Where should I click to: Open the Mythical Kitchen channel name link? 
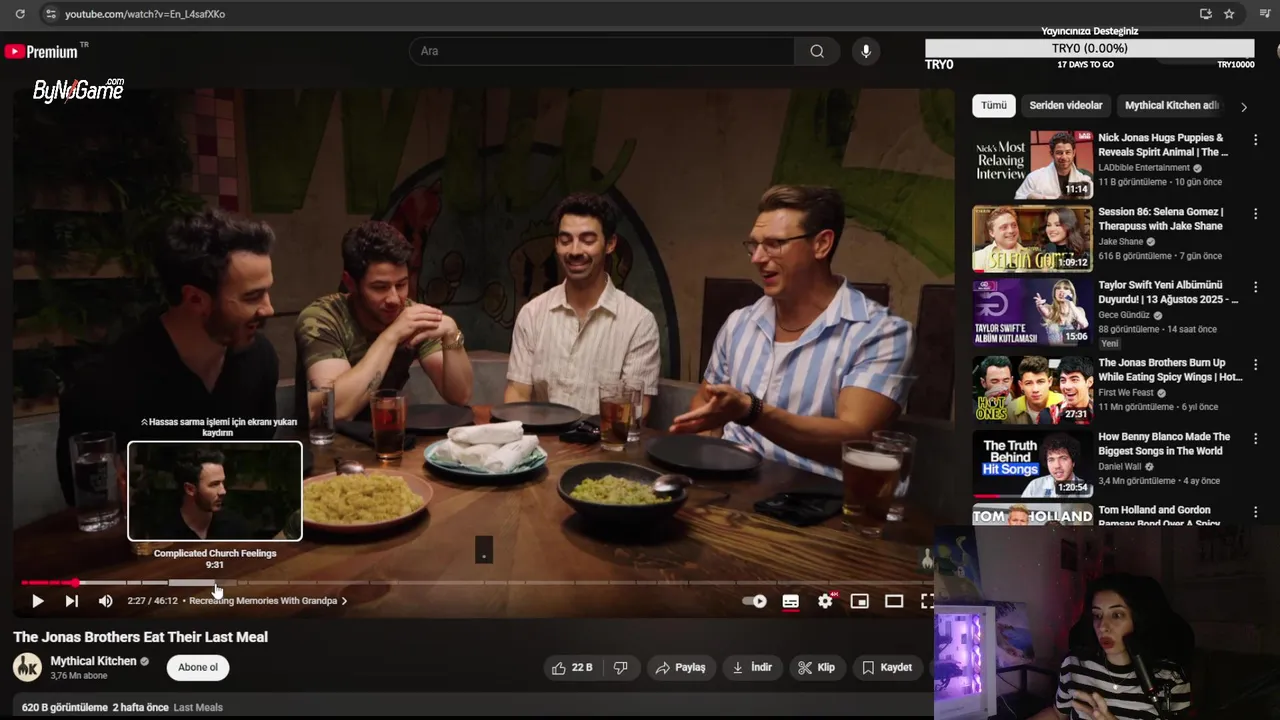[93, 661]
